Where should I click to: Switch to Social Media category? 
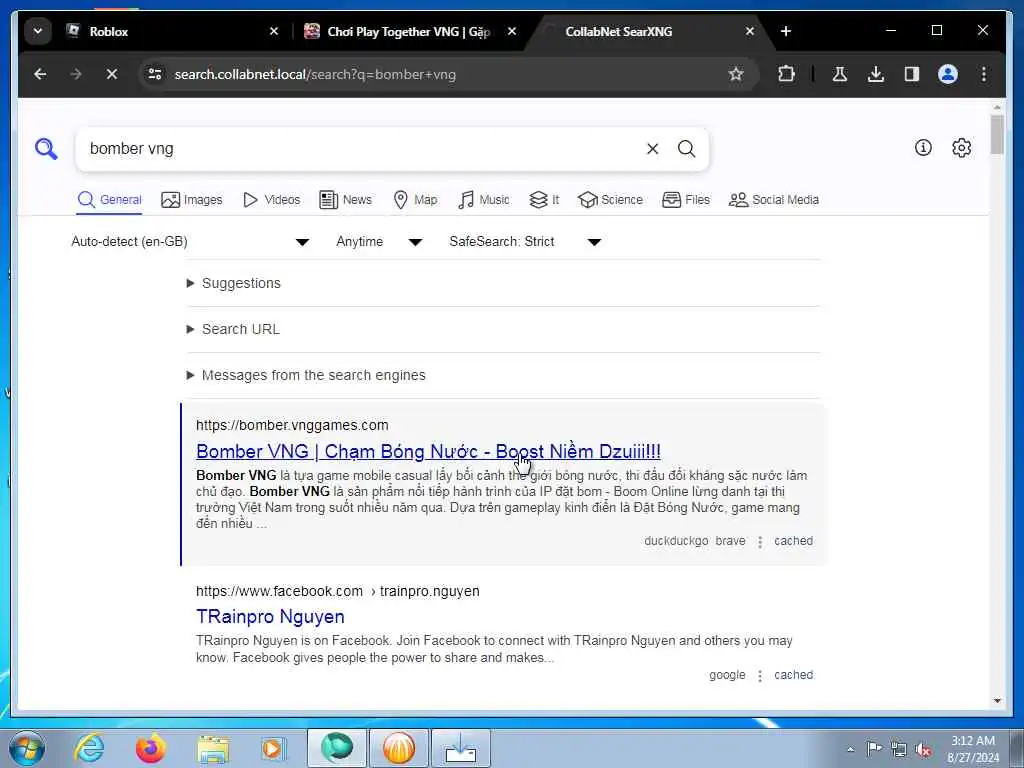point(774,200)
